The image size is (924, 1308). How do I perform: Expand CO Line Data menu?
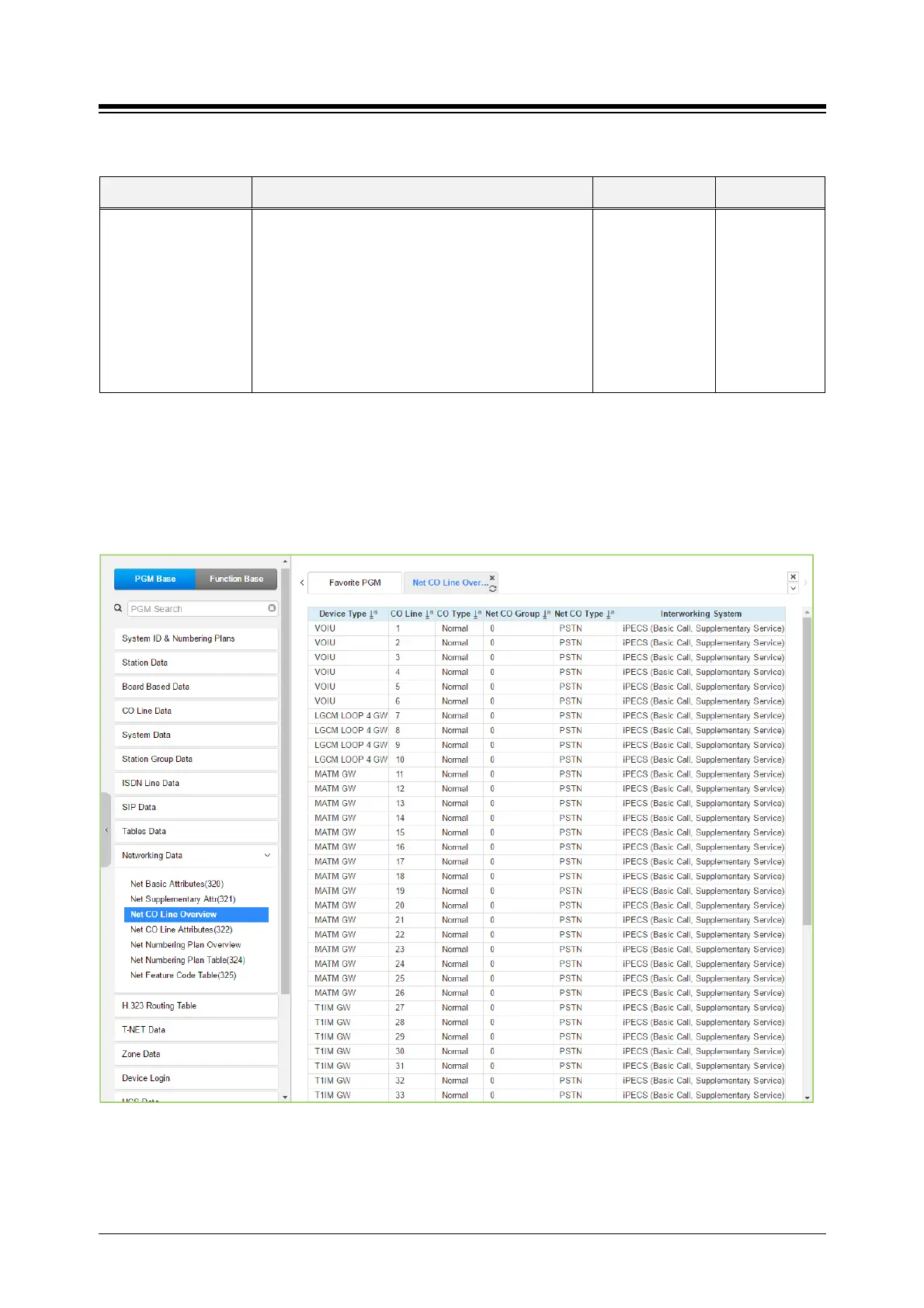coord(196,711)
